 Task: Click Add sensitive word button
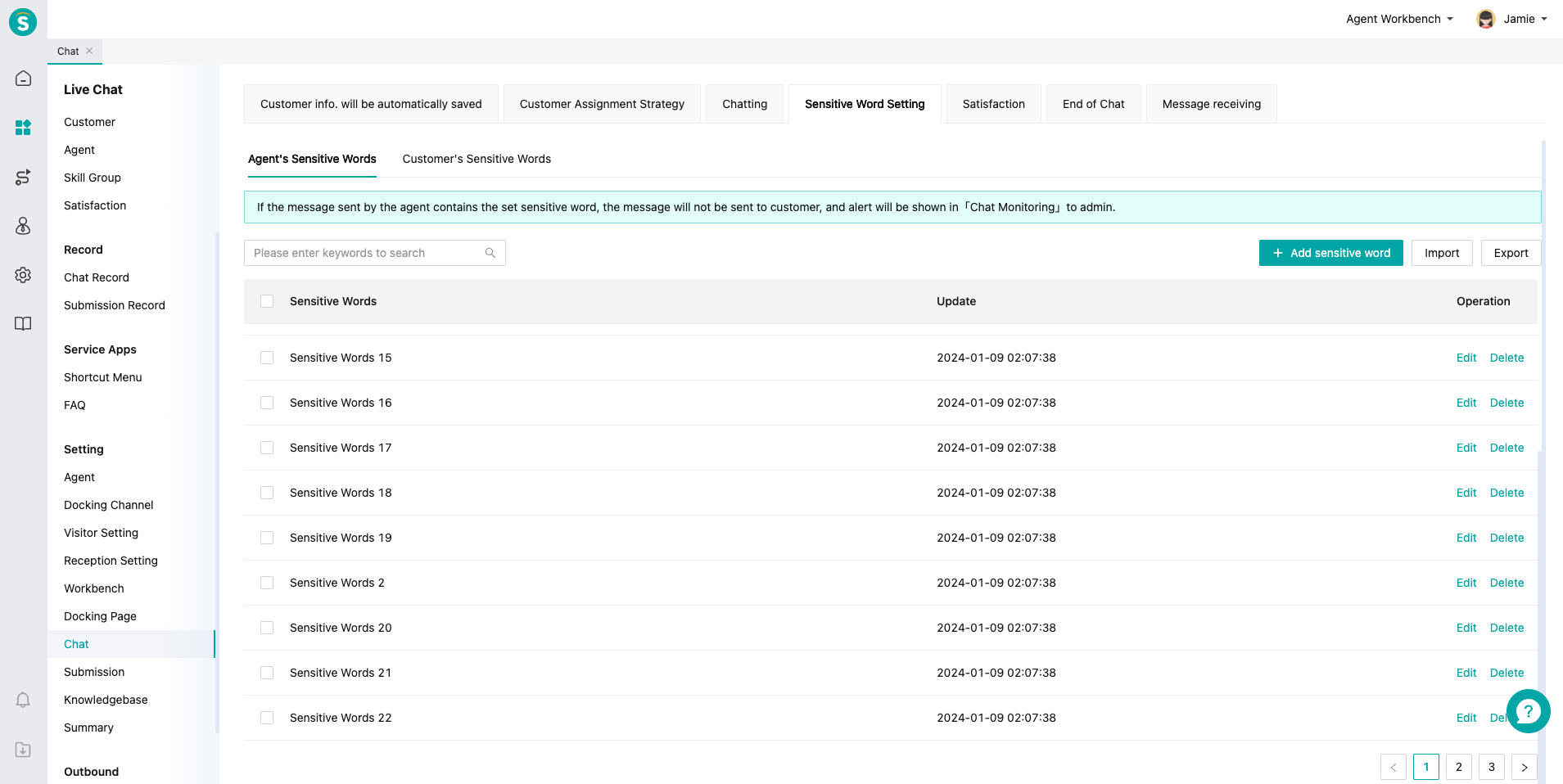[x=1331, y=253]
